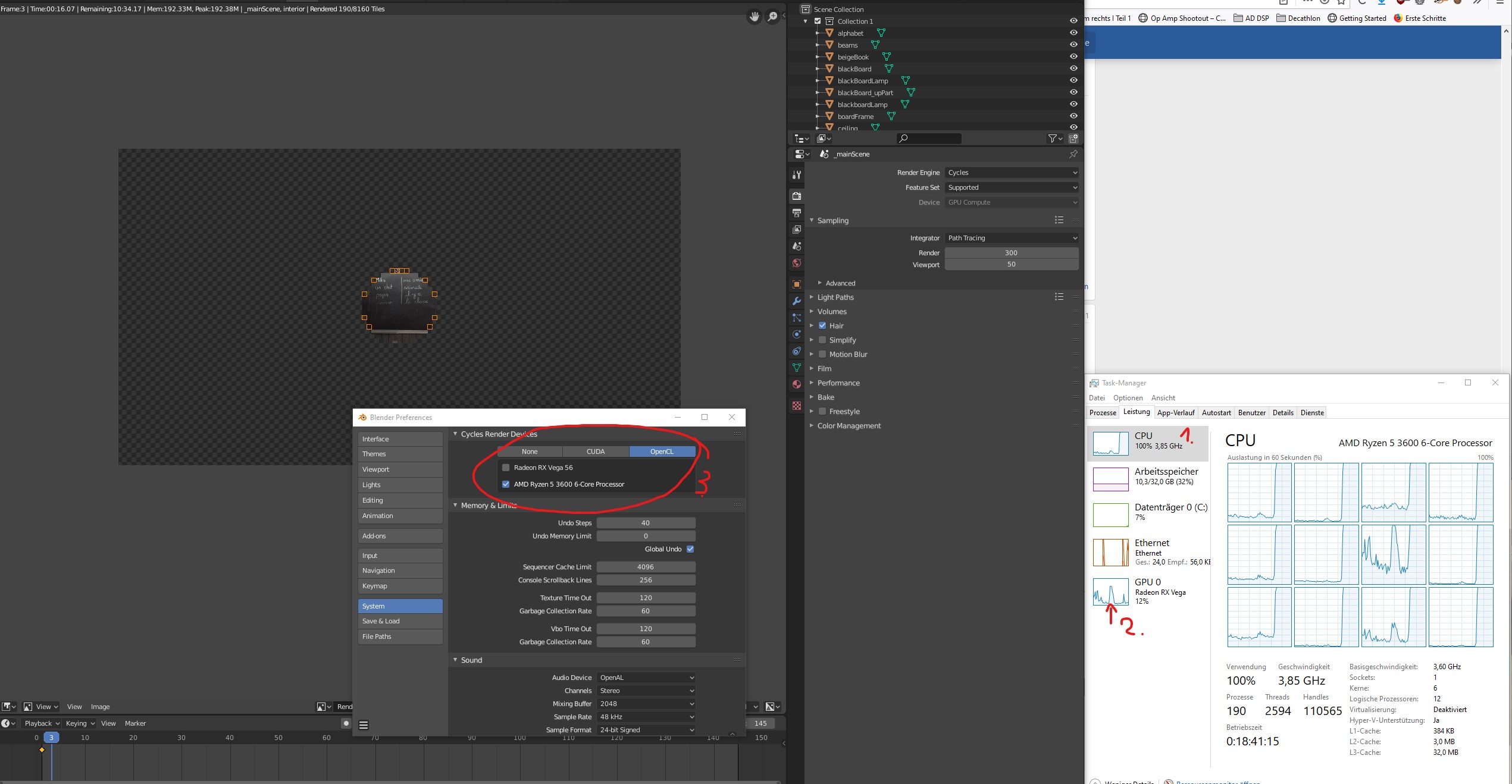
Task: Open the Texture checkerboard properties tab
Action: pyautogui.click(x=797, y=406)
